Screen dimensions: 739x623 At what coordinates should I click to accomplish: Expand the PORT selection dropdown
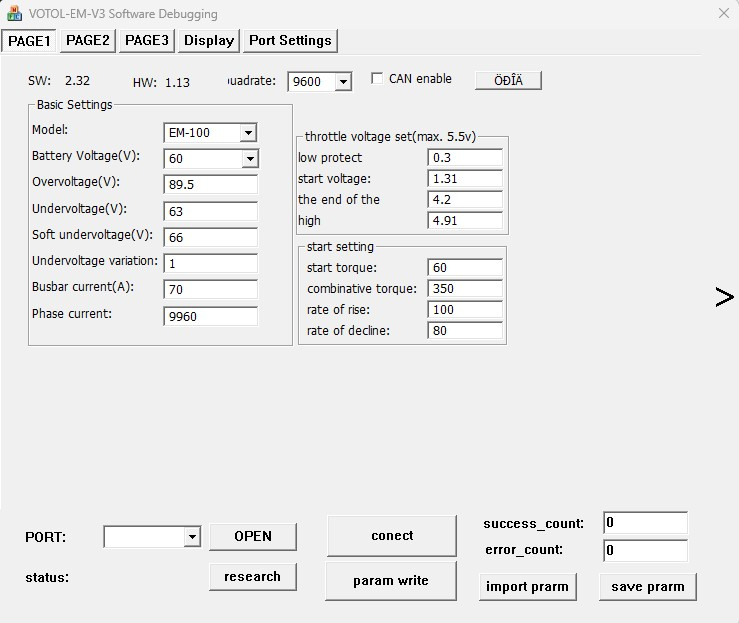pyautogui.click(x=192, y=537)
